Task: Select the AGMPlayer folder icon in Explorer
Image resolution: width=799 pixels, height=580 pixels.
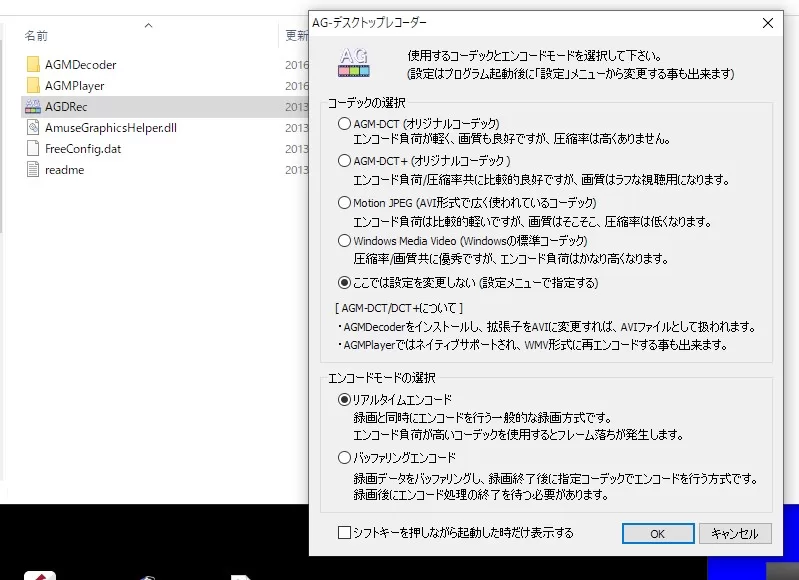Action: pyautogui.click(x=33, y=85)
